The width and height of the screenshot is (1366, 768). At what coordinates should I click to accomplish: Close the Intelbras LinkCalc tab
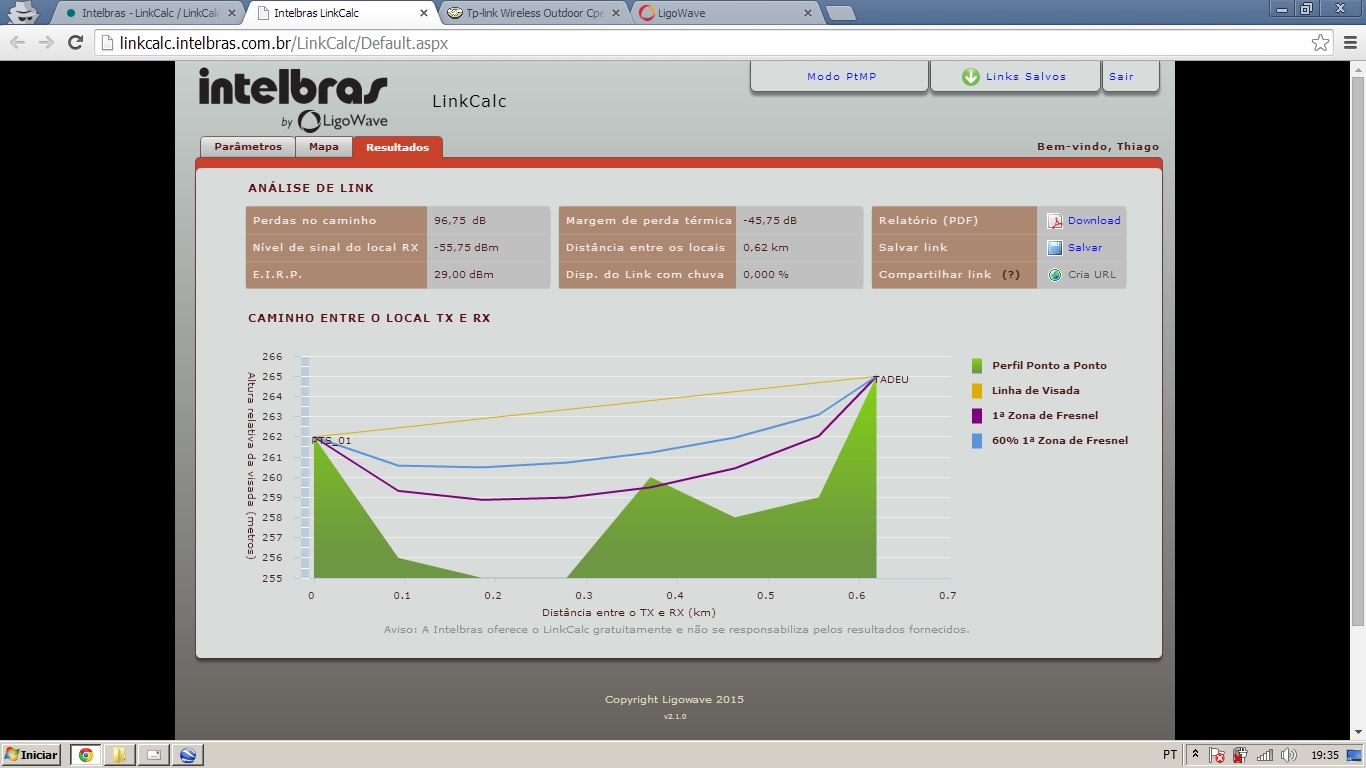(424, 14)
